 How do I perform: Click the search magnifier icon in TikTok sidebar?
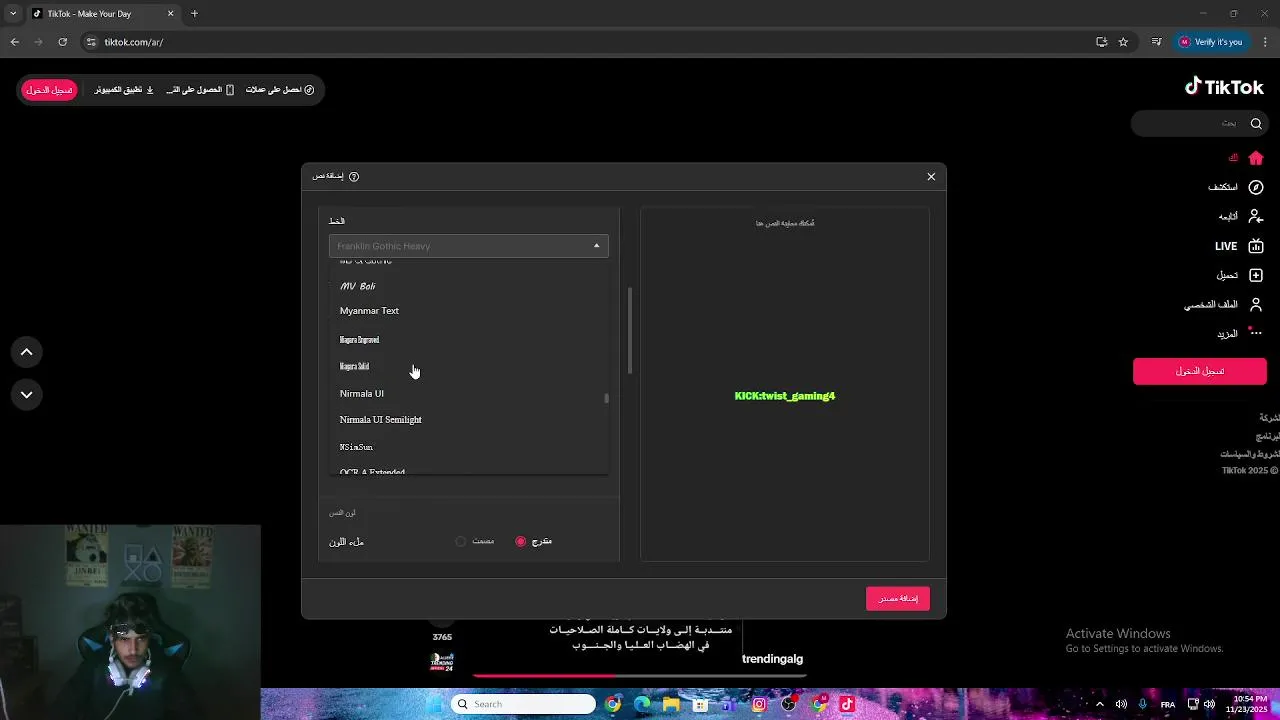coord(1256,123)
